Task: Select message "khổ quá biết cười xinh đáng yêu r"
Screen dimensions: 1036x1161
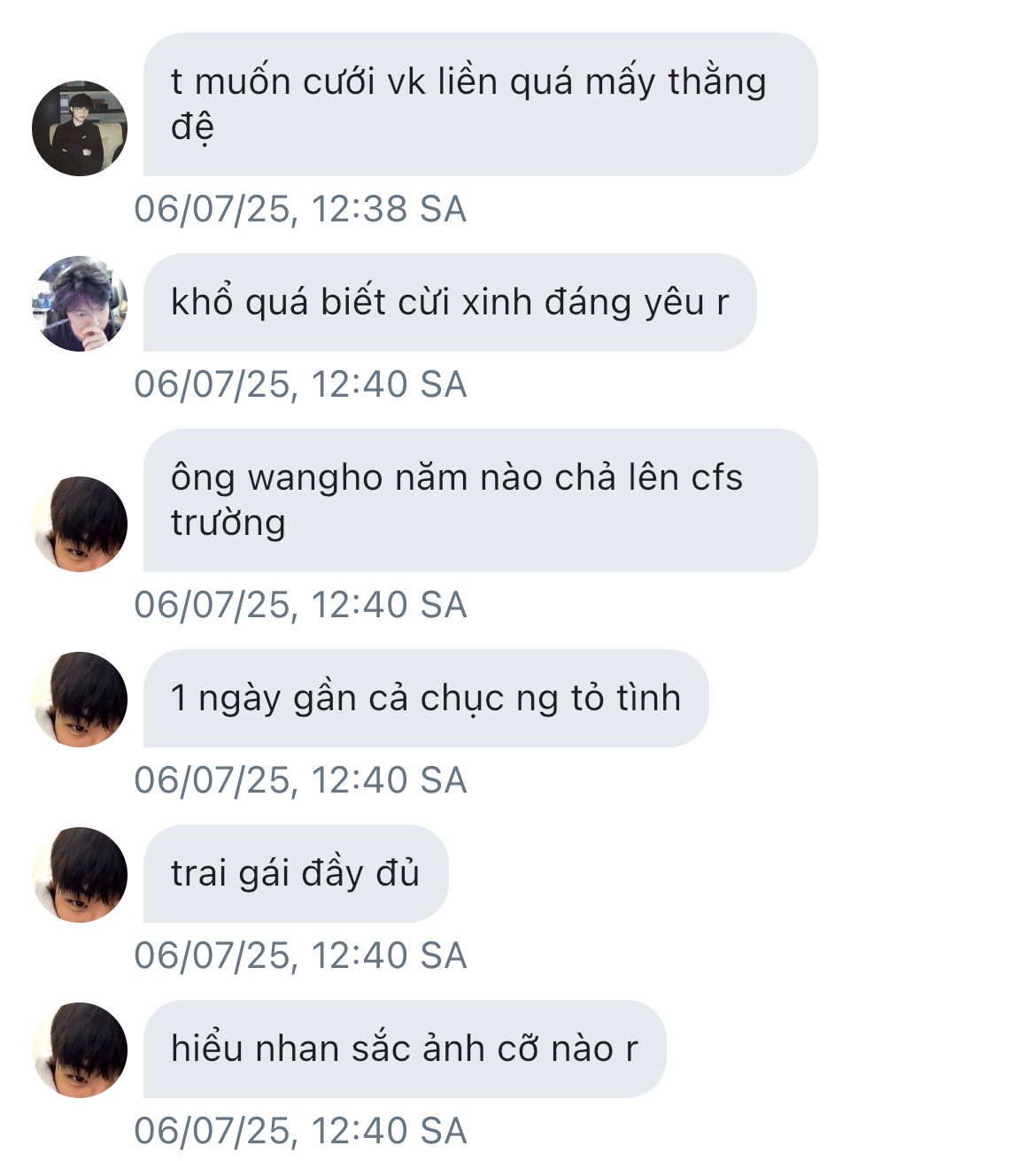Action: tap(450, 303)
